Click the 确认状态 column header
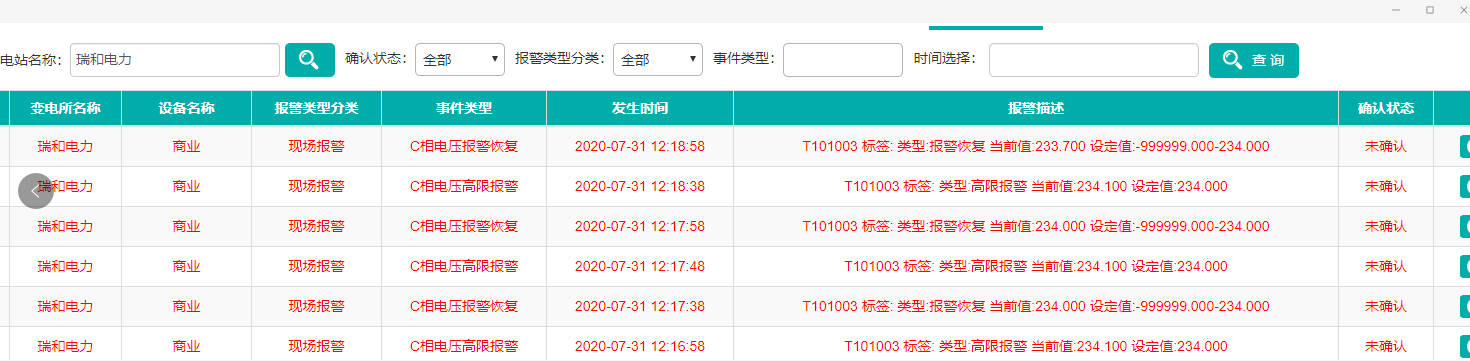The image size is (1470, 361). [1386, 108]
